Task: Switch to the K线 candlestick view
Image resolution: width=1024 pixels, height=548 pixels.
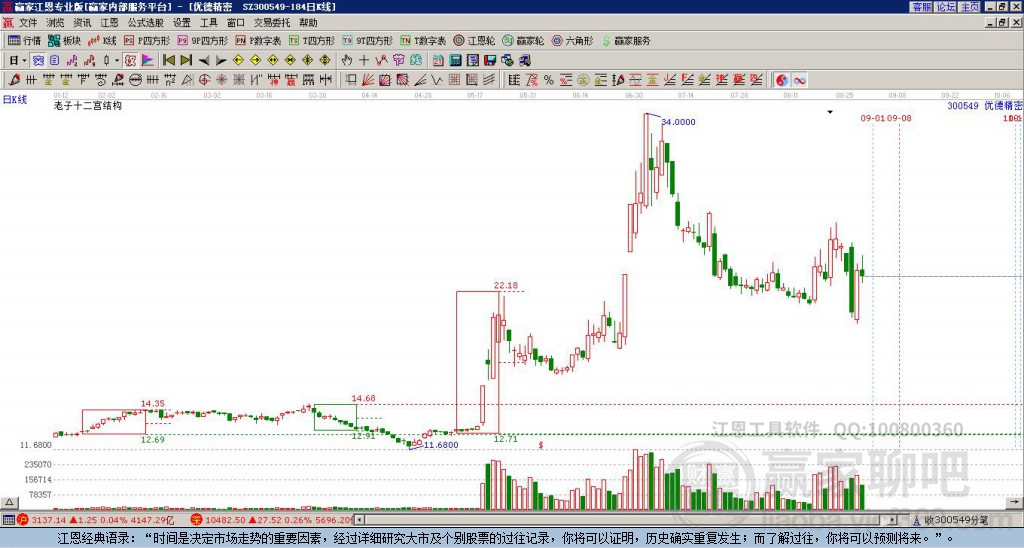Action: (102, 40)
